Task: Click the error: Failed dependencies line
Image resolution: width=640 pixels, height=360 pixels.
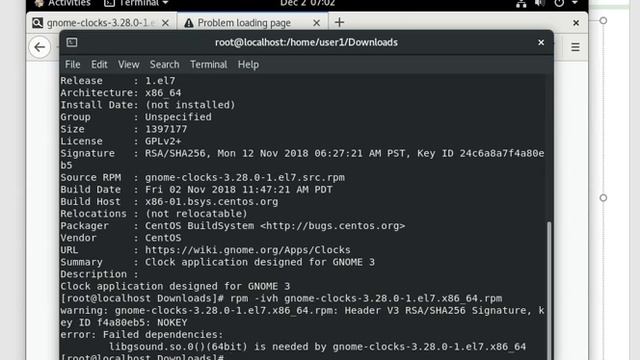Action: pyautogui.click(x=142, y=335)
